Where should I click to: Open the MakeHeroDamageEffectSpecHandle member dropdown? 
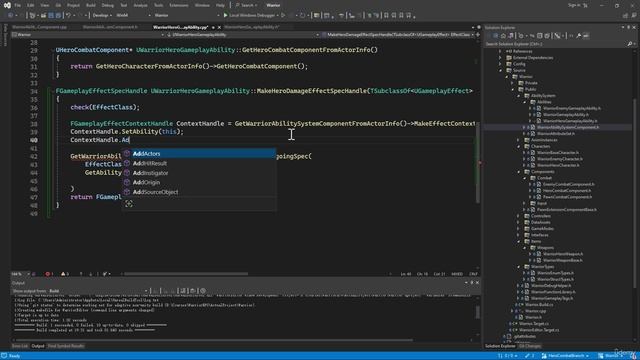click(x=398, y=35)
